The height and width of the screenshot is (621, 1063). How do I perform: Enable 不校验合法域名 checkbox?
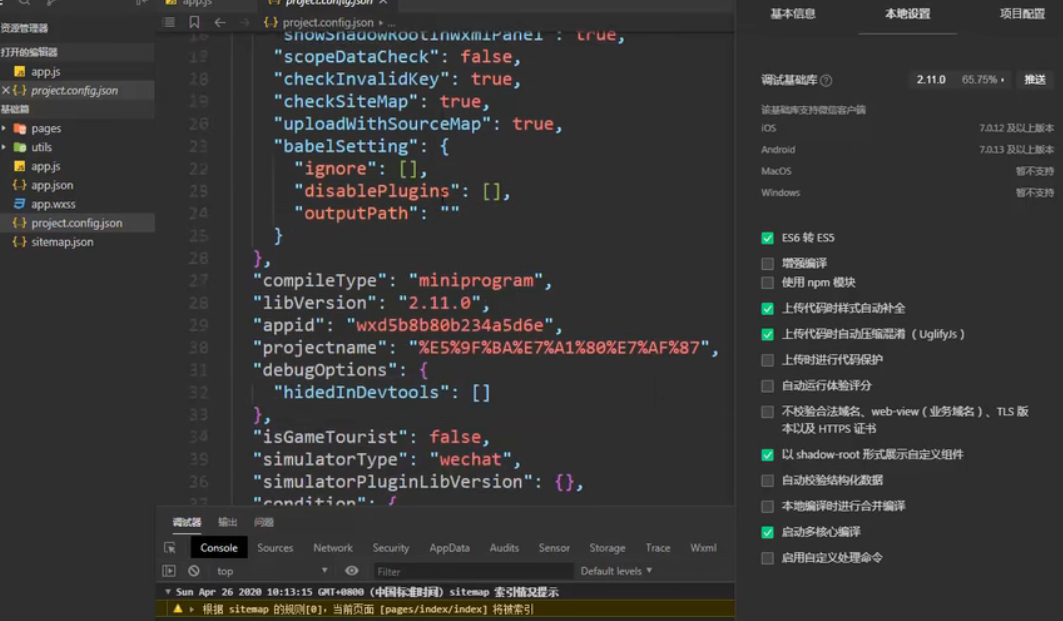pyautogui.click(x=767, y=412)
